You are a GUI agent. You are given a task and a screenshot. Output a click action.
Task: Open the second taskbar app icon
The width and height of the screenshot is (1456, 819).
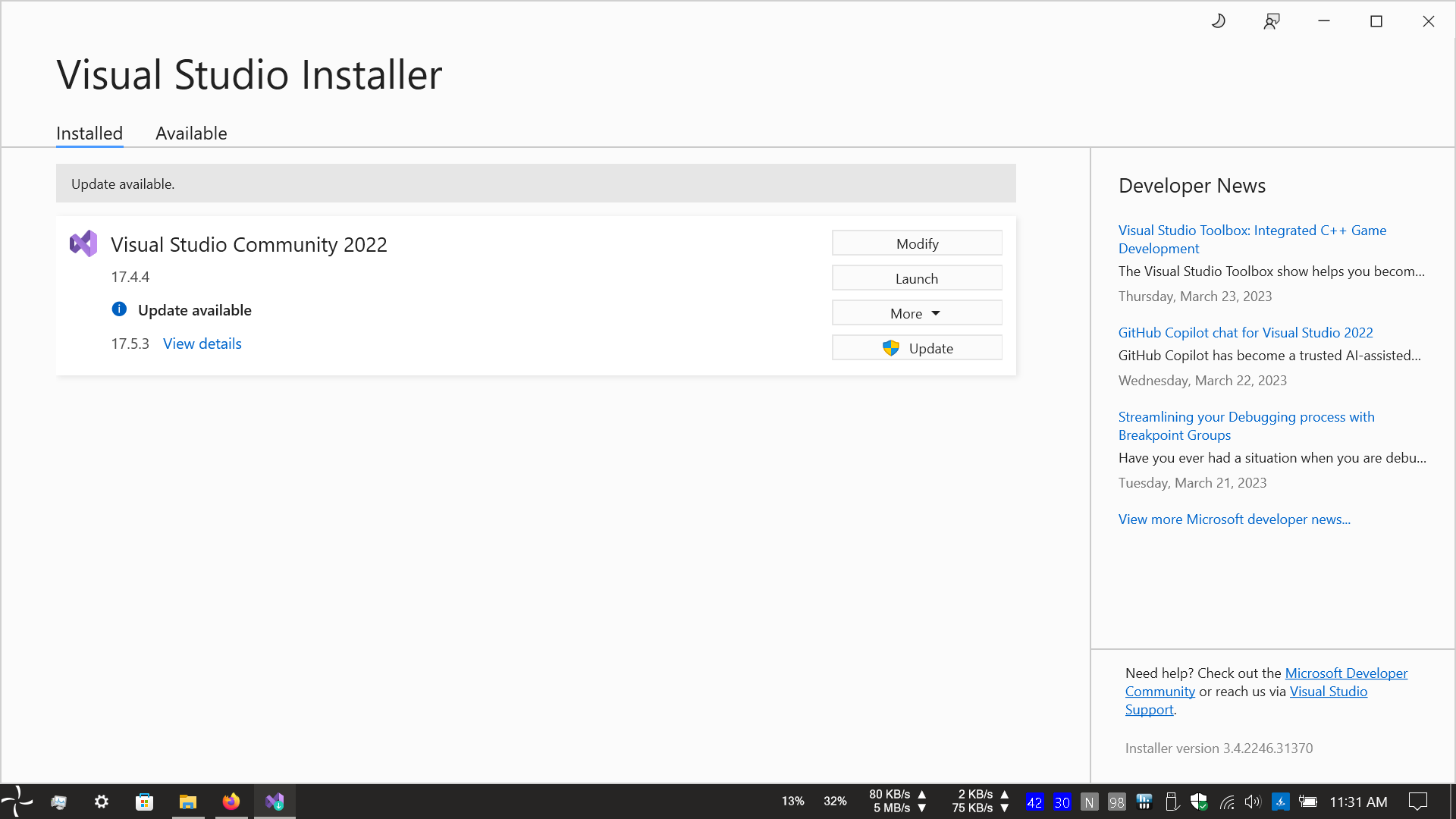[x=59, y=802]
